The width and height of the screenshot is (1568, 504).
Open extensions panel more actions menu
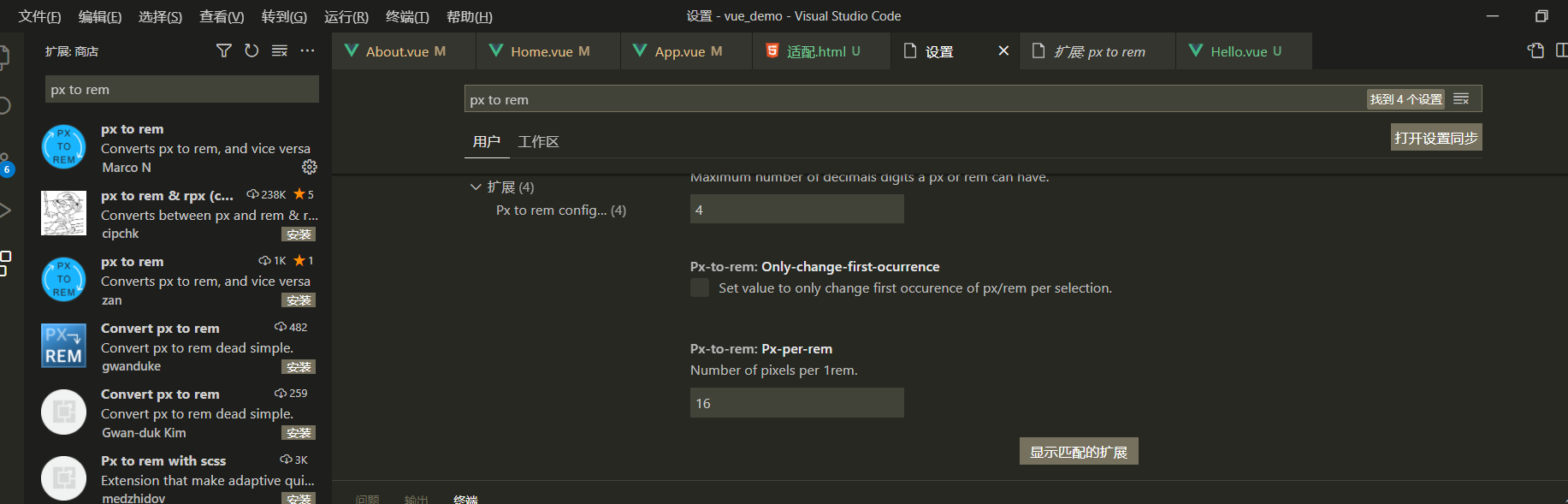pos(307,51)
